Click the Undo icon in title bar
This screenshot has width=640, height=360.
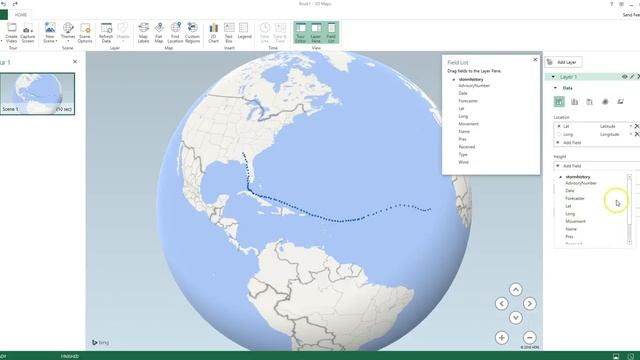pyautogui.click(x=4, y=4)
